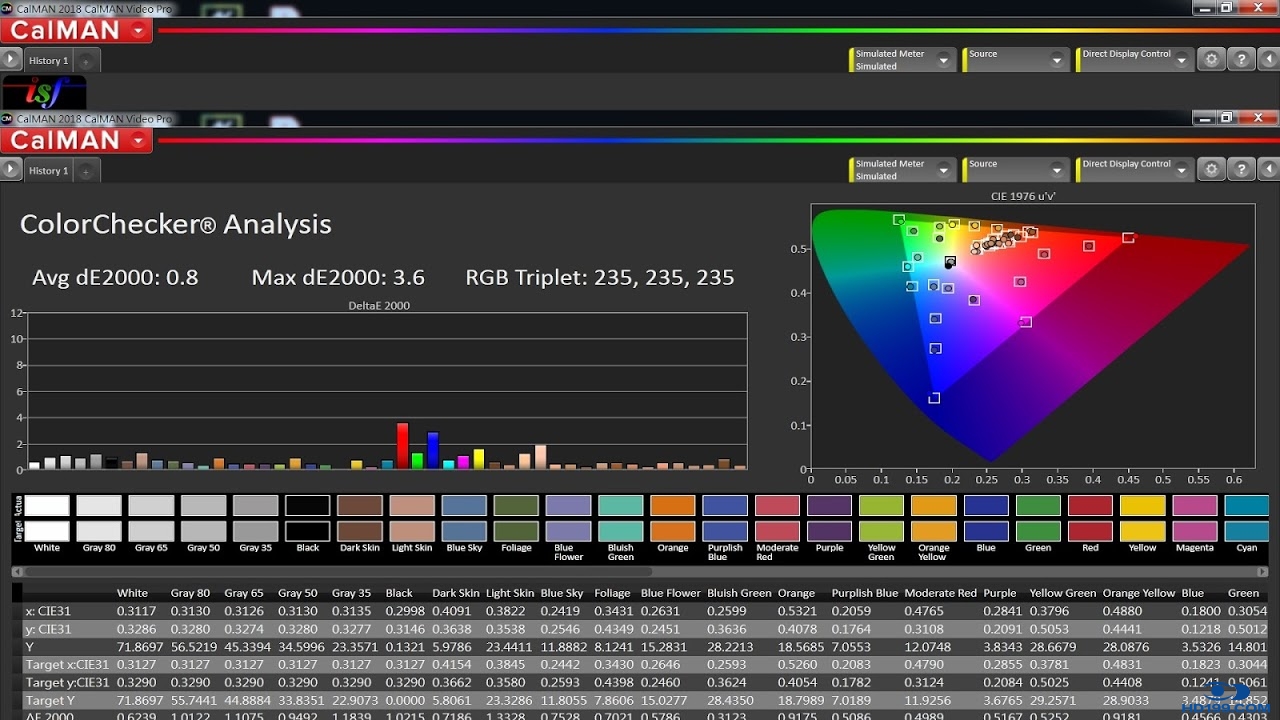This screenshot has width=1280, height=720.
Task: Expand Simulated Meter dropdown in lower window
Action: pyautogui.click(x=943, y=171)
